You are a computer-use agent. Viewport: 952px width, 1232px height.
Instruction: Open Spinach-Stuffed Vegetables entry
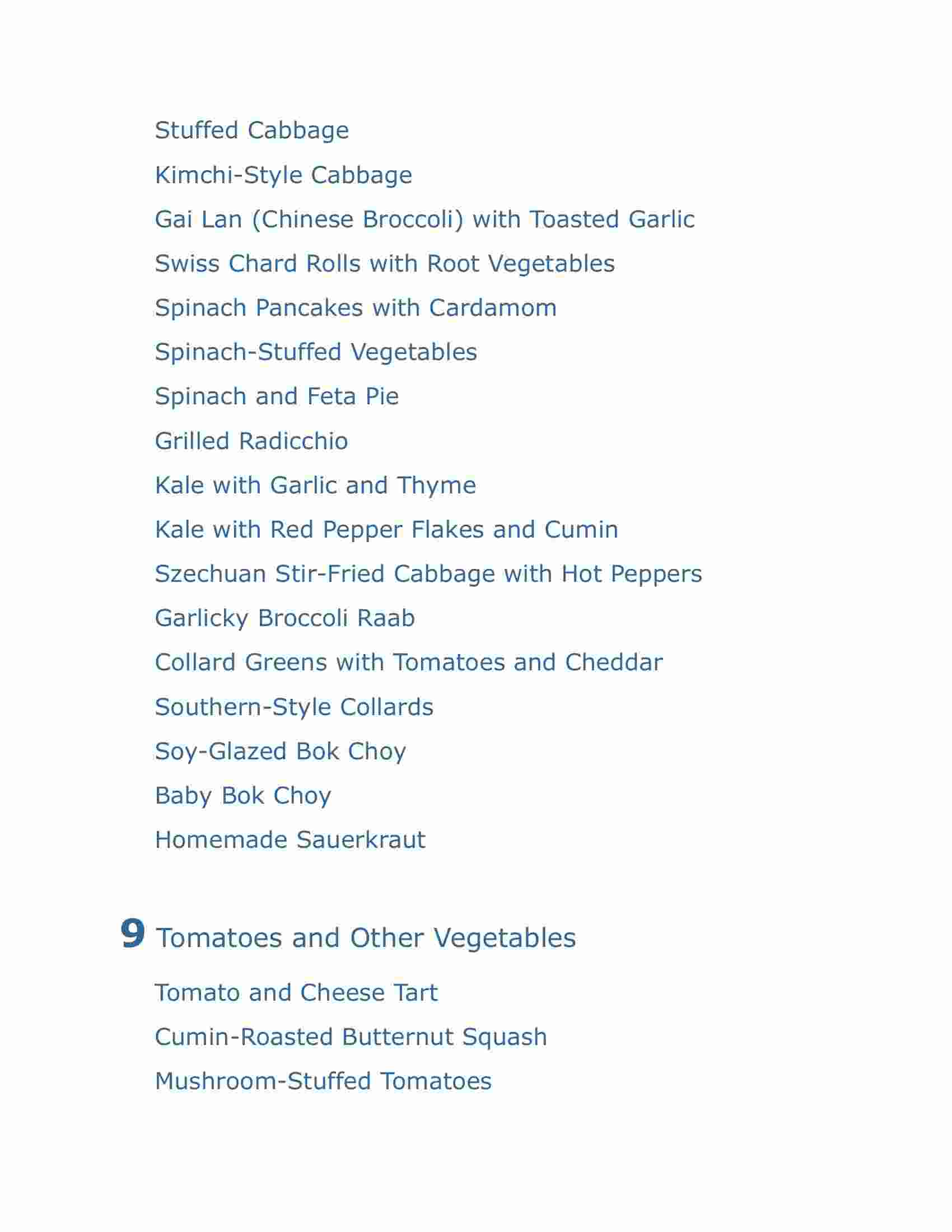click(x=316, y=353)
